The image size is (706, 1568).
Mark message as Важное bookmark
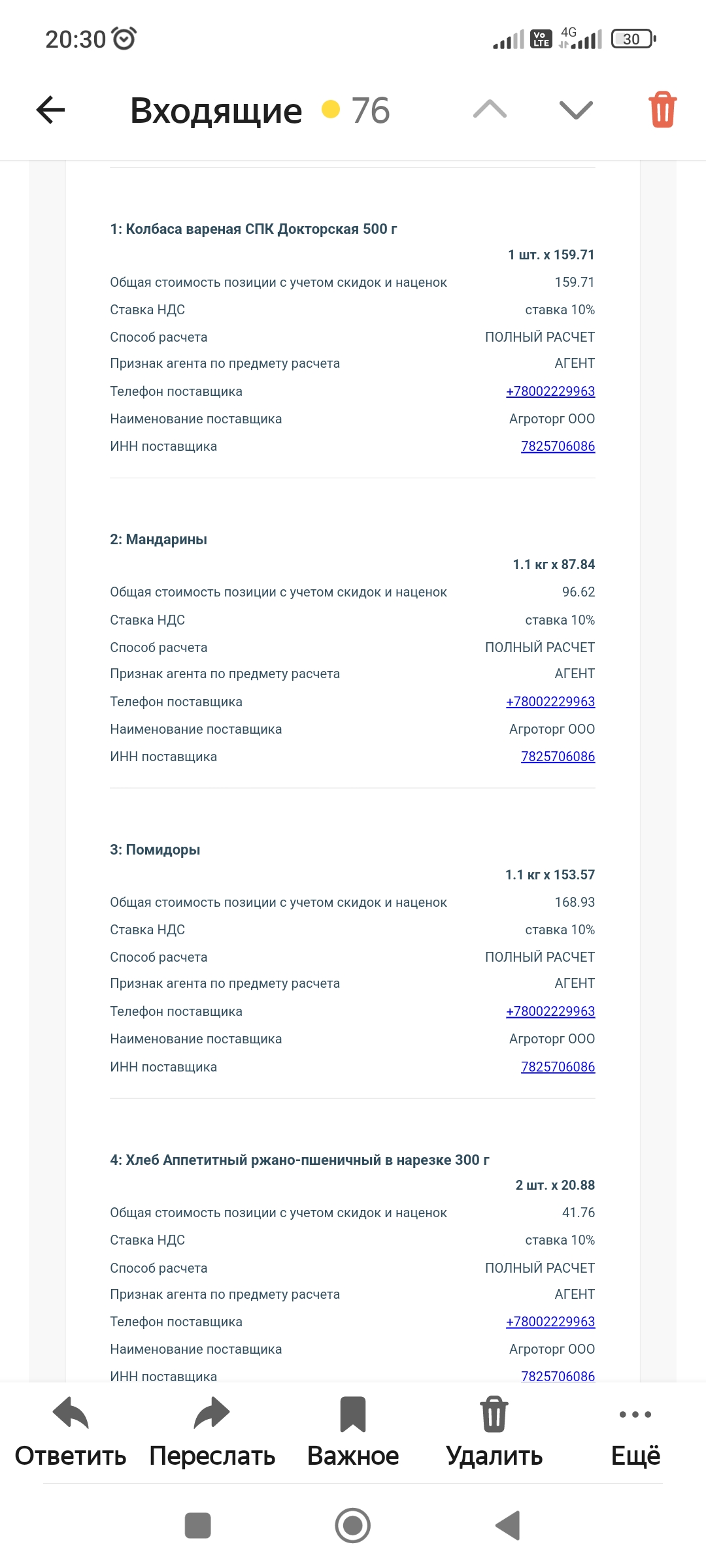pos(353,1432)
